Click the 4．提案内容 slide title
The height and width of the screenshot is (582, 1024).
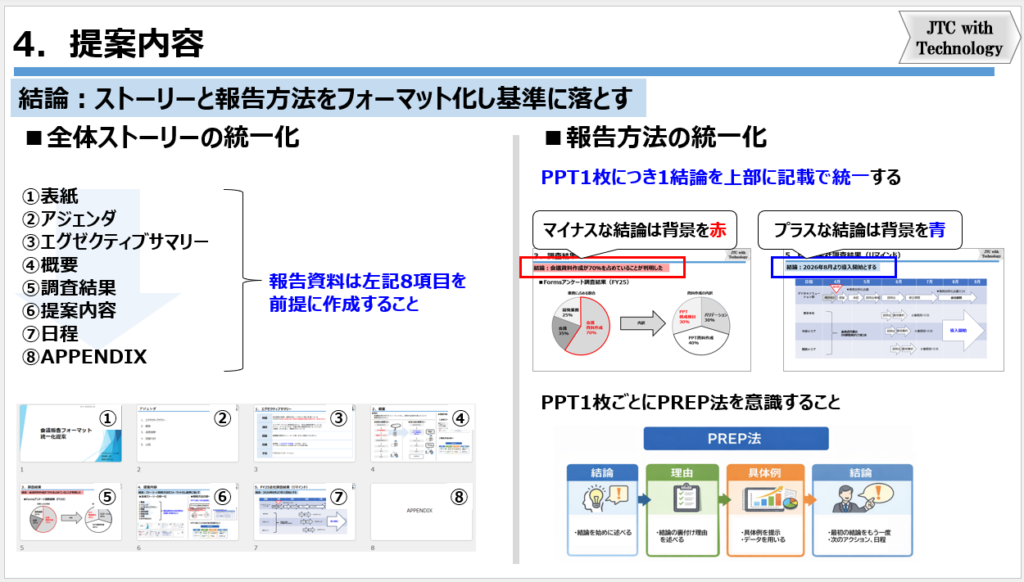[110, 43]
